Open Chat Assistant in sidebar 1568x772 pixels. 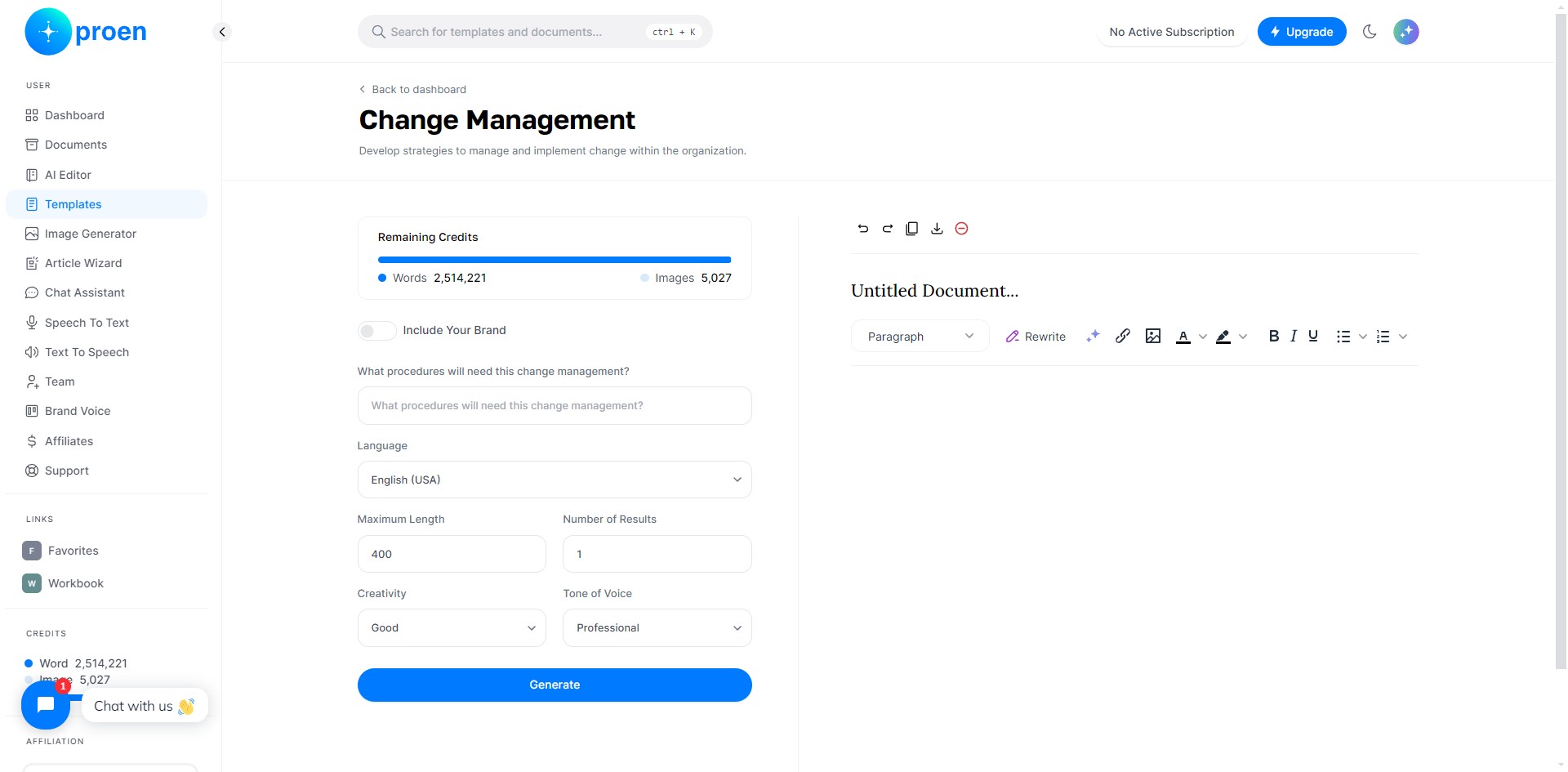click(107, 292)
